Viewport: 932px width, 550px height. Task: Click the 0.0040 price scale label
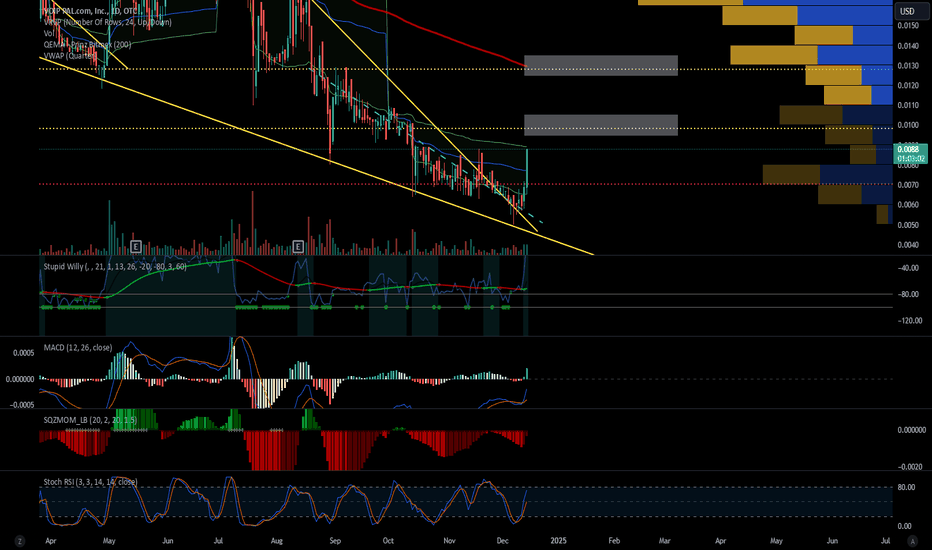908,244
